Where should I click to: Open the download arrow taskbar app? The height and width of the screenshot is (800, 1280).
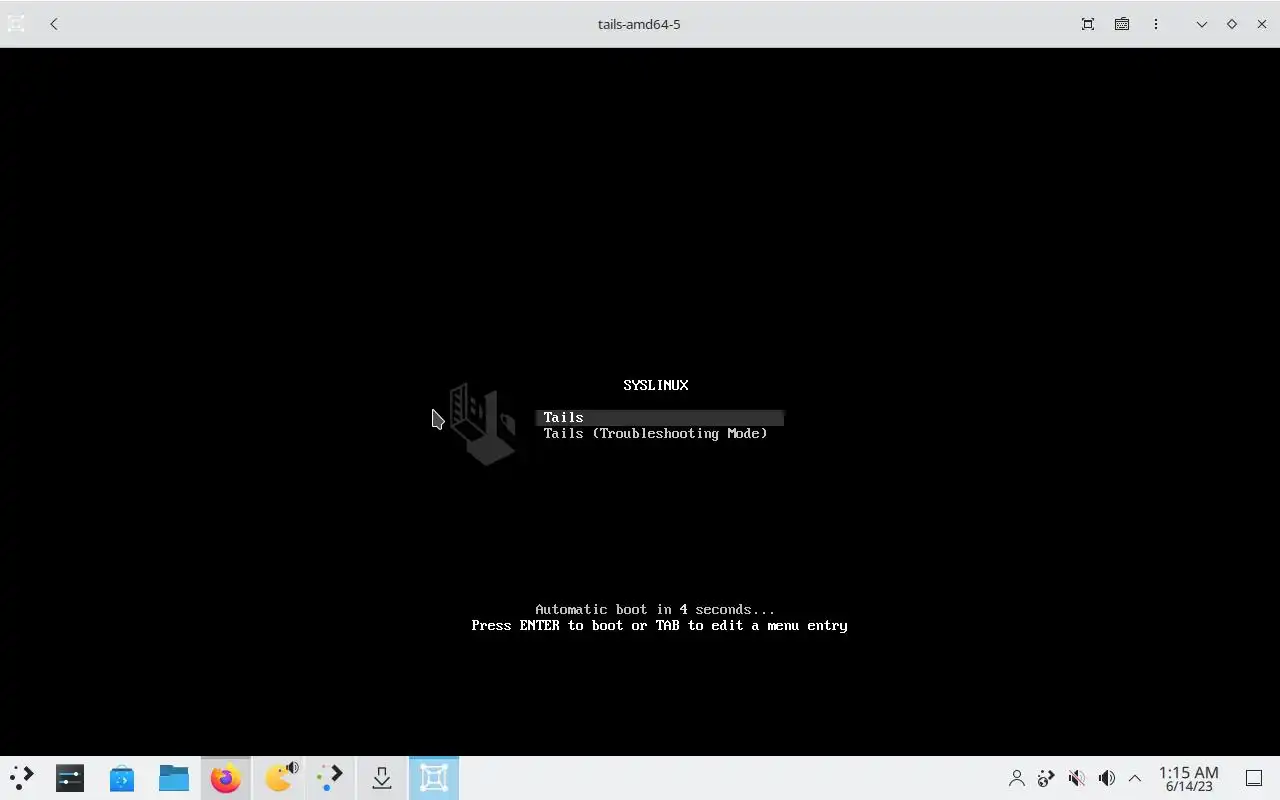coord(382,778)
